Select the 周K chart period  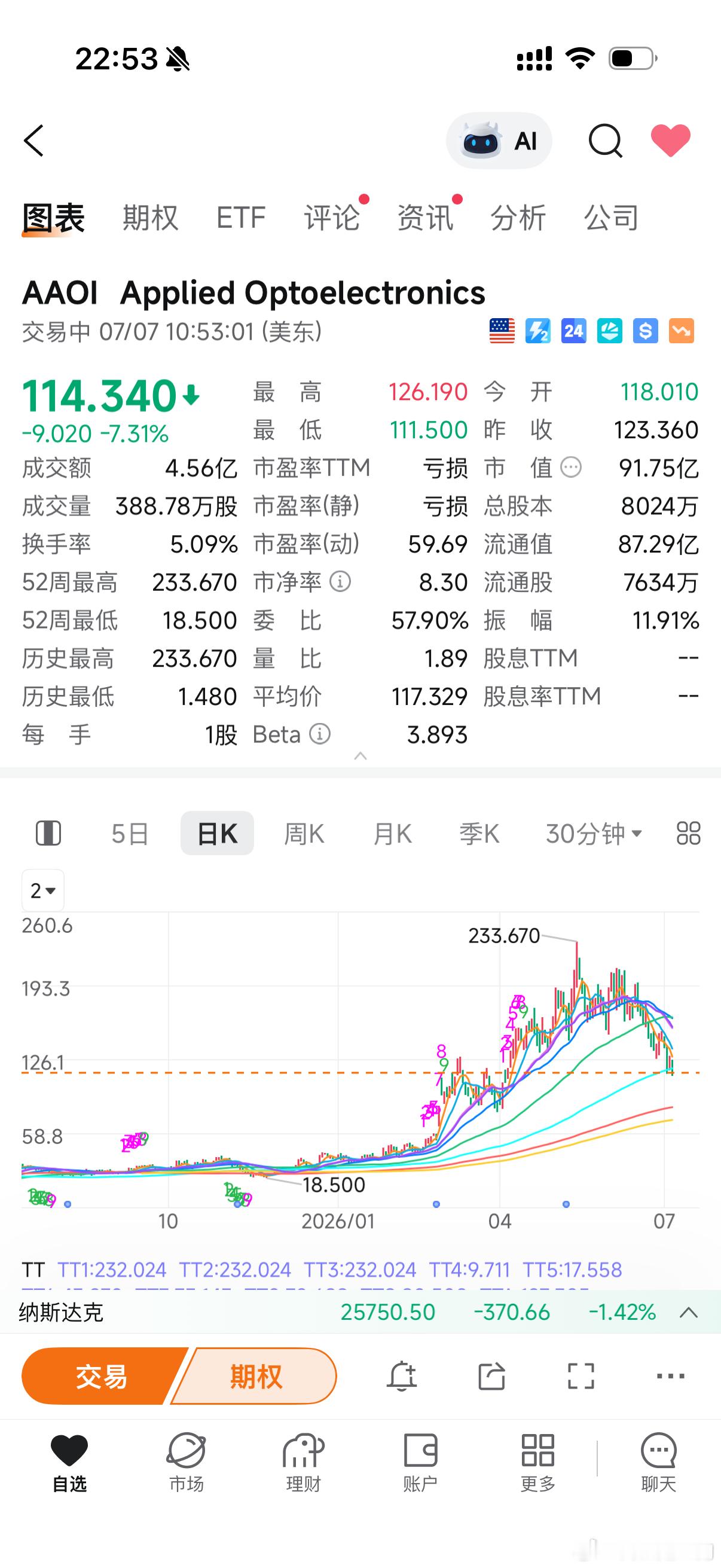click(x=304, y=833)
